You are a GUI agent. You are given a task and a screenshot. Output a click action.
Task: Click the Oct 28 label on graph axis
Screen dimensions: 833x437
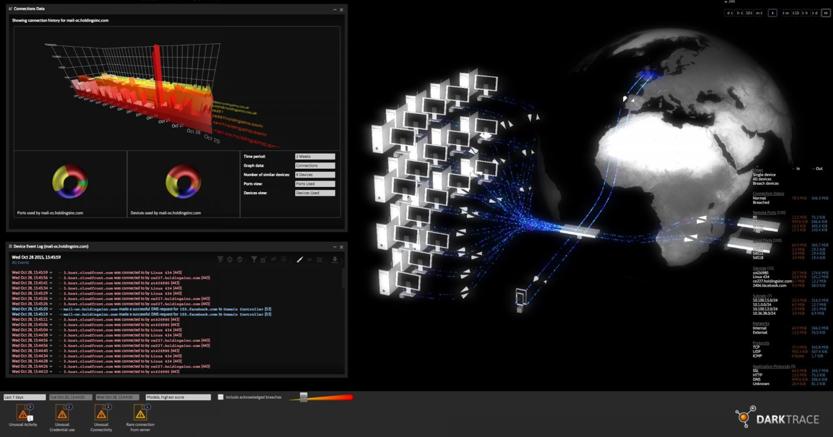pos(193,131)
